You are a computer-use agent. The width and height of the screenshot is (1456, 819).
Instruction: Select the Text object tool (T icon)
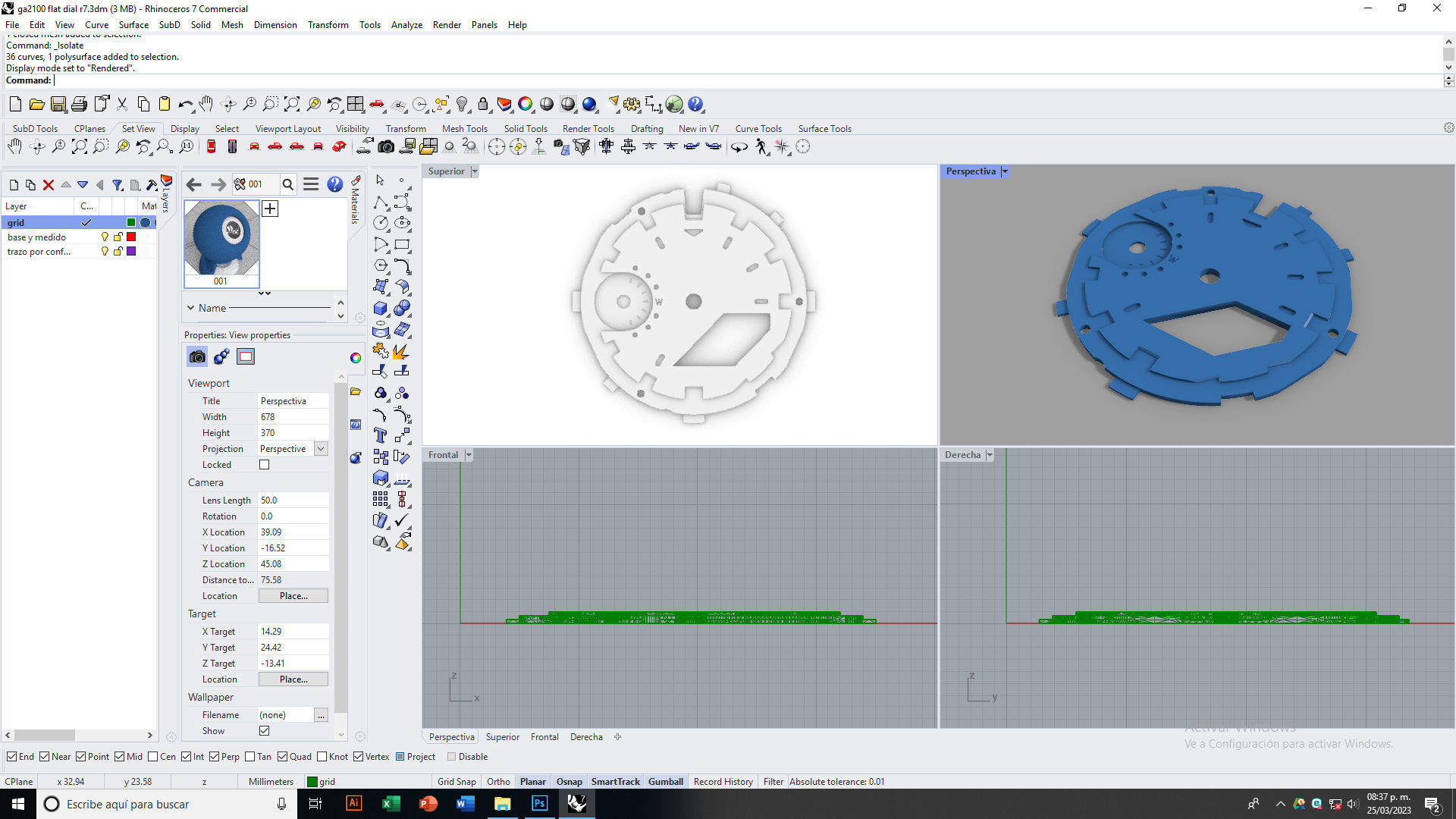pos(381,435)
